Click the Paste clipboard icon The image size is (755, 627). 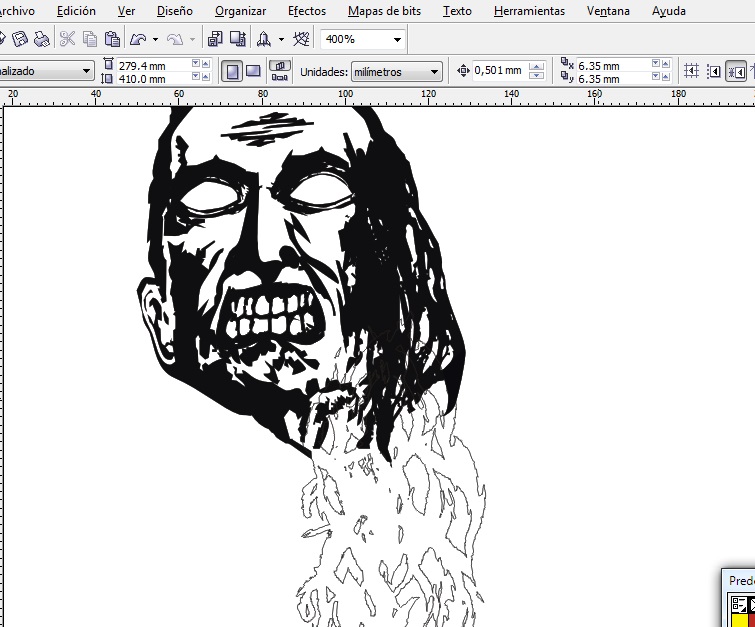pos(112,39)
